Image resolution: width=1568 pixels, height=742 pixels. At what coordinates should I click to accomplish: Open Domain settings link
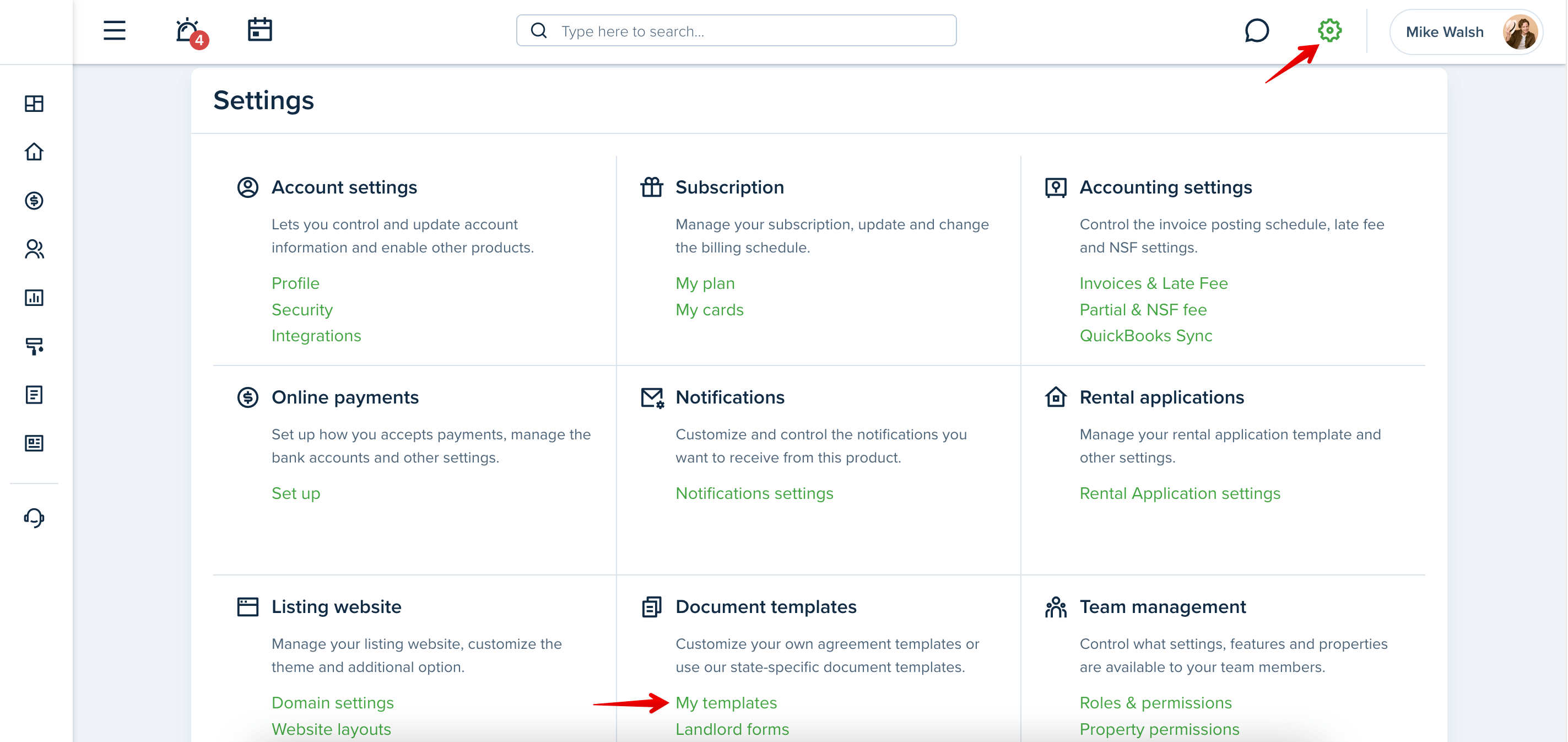pyautogui.click(x=332, y=703)
